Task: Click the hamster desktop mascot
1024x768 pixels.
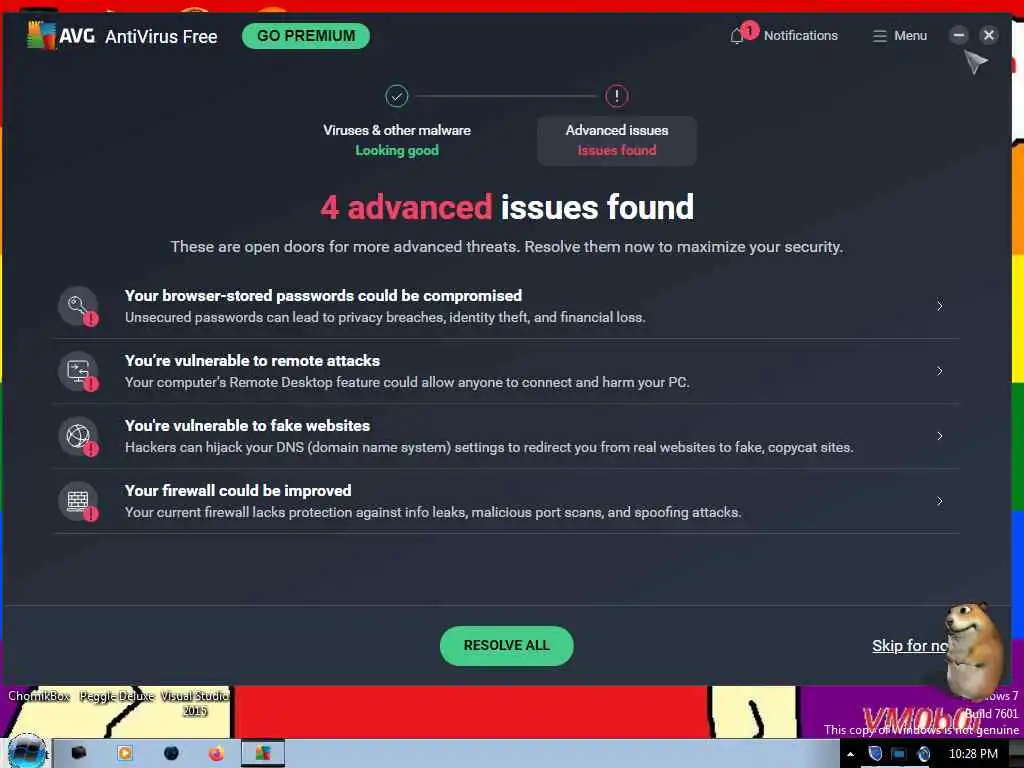Action: click(974, 650)
